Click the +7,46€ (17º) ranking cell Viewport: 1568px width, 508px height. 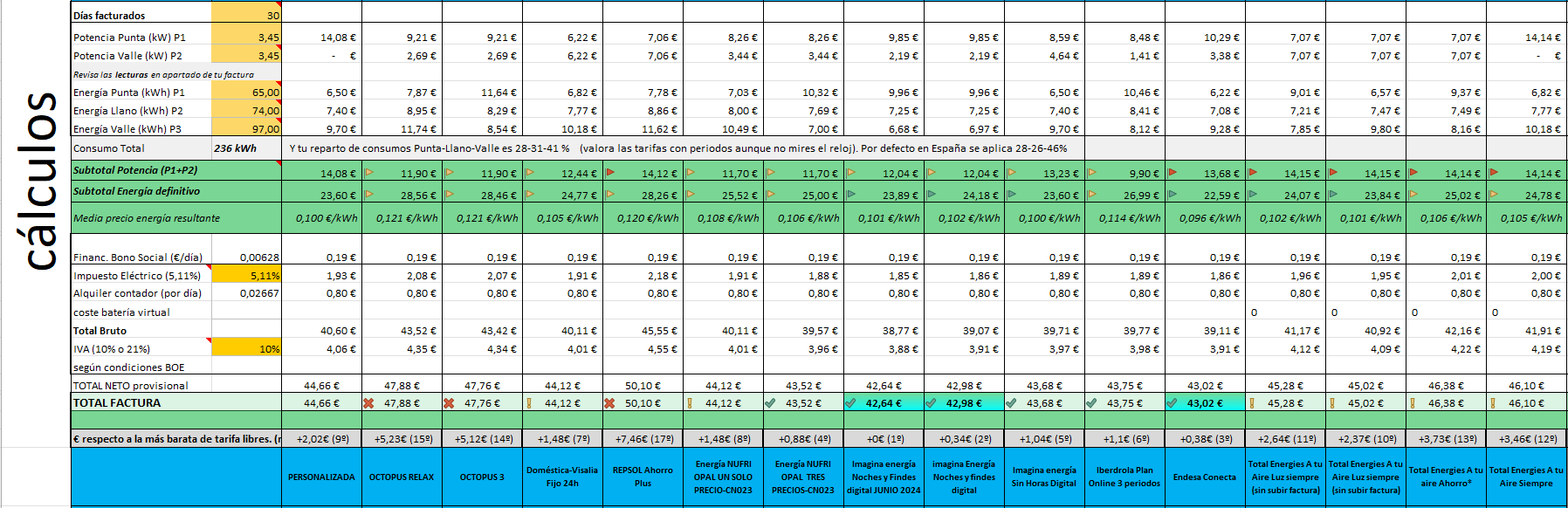pyautogui.click(x=643, y=438)
